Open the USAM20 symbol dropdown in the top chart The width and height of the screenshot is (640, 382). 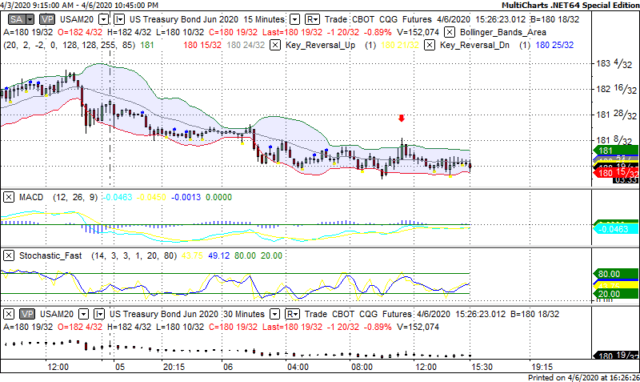104,19
